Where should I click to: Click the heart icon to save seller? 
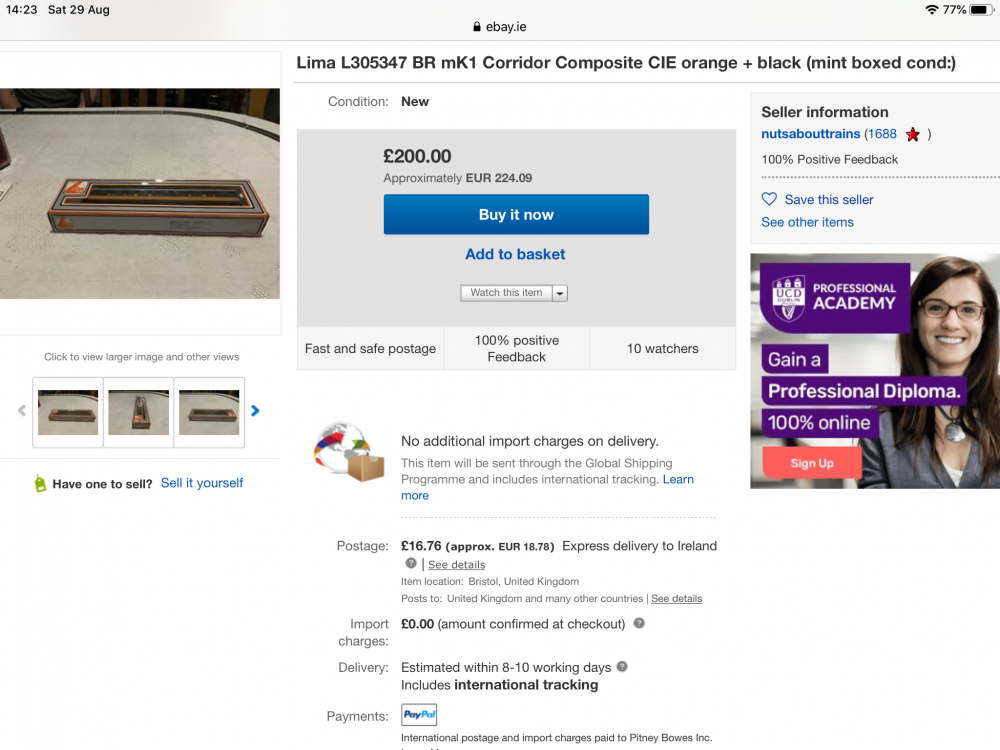coord(769,199)
